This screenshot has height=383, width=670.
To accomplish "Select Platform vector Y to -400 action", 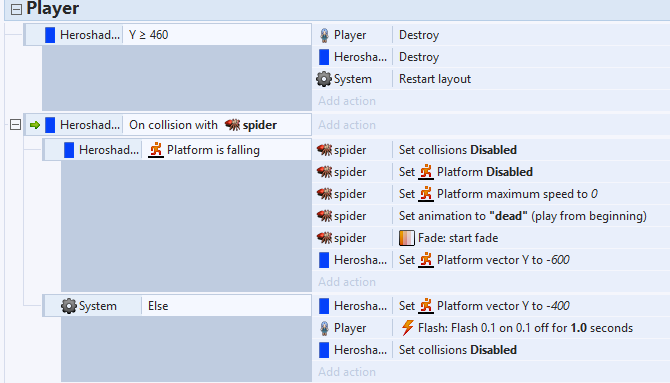I will [x=491, y=306].
